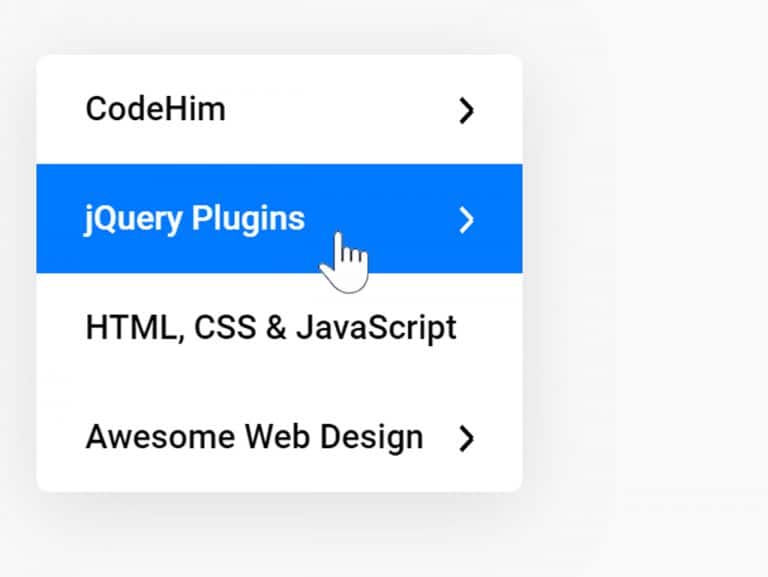Choose the HTML, CSS & JavaScript entry
The height and width of the screenshot is (577, 768).
(x=271, y=328)
